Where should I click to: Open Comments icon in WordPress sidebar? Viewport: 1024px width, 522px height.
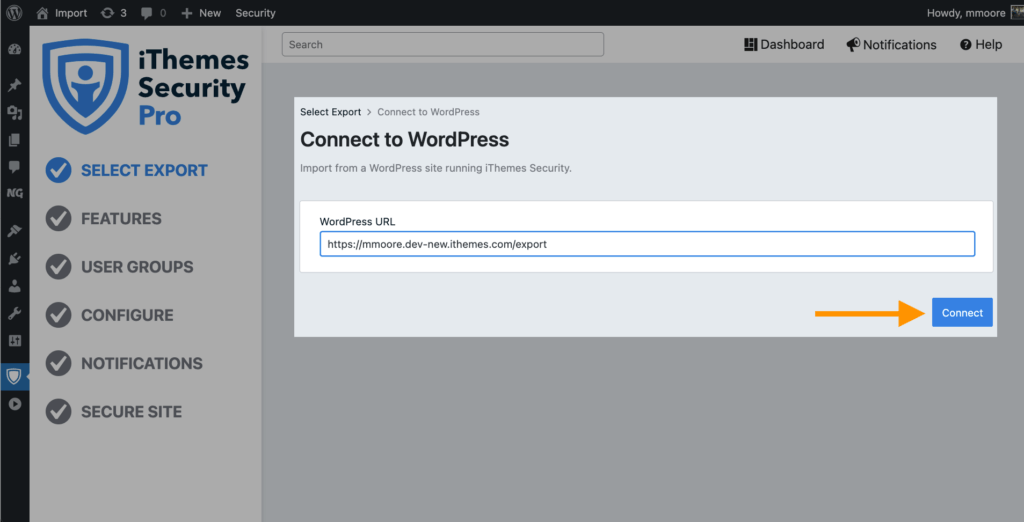pos(14,167)
